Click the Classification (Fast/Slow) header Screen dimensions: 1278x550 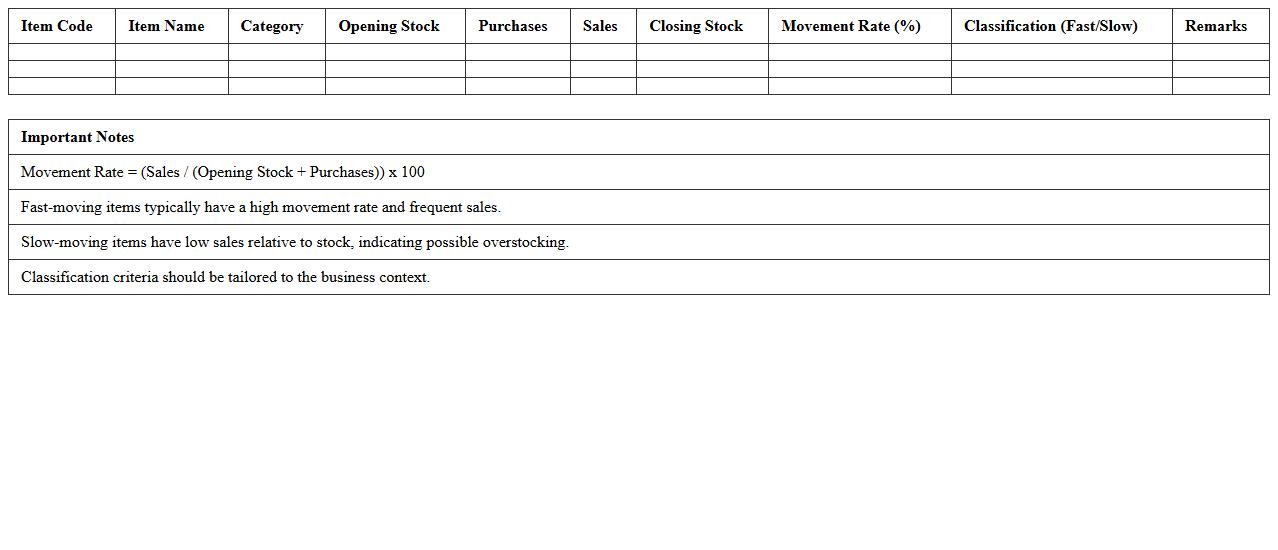(1051, 26)
